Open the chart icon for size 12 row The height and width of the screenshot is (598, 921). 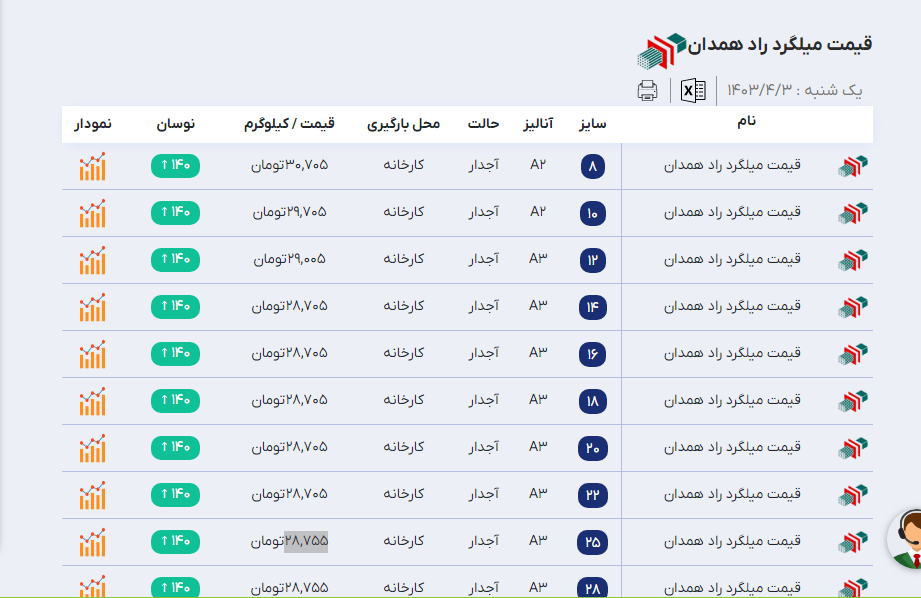93,260
